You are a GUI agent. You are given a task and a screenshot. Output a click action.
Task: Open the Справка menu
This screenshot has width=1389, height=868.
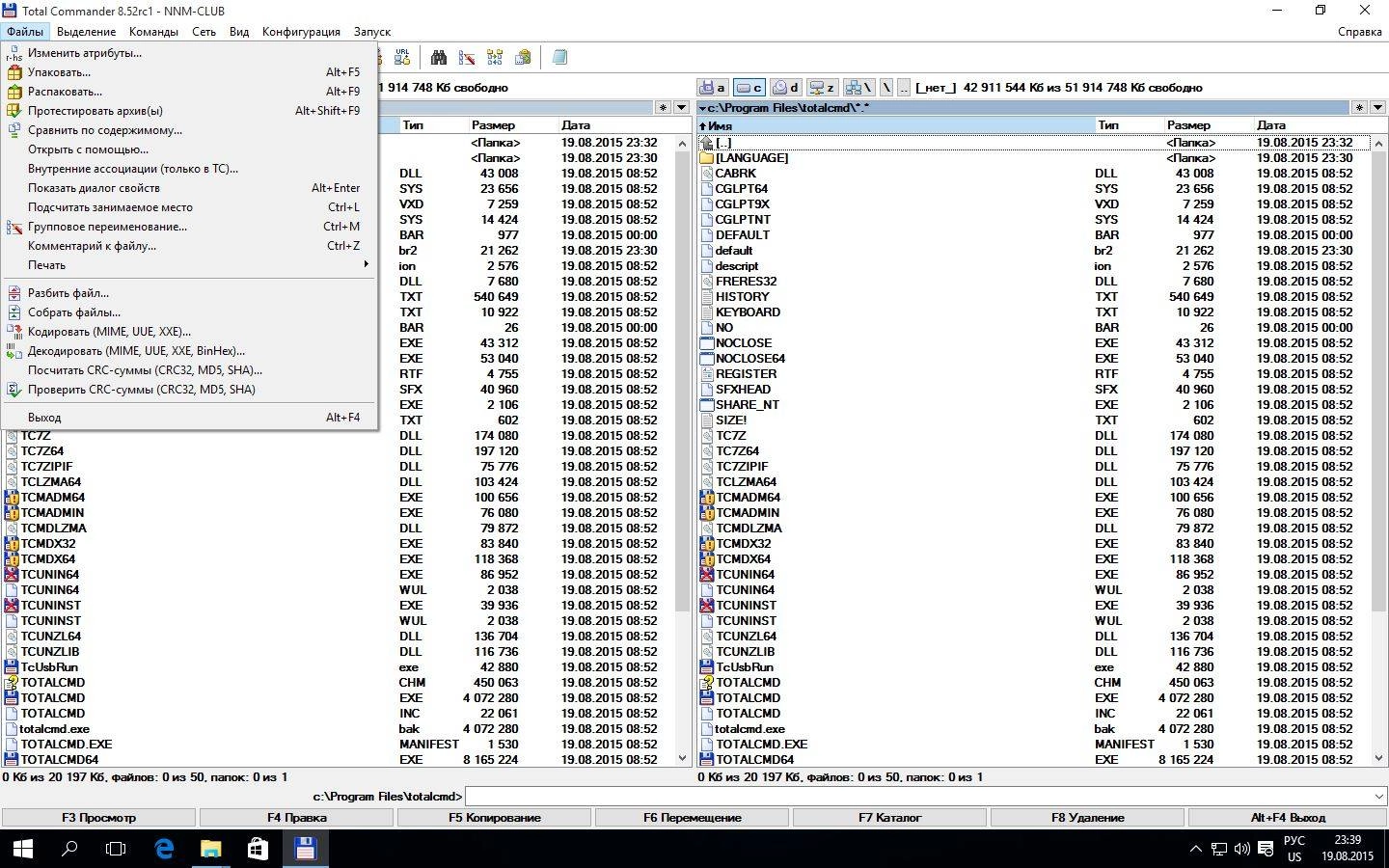click(x=1360, y=32)
